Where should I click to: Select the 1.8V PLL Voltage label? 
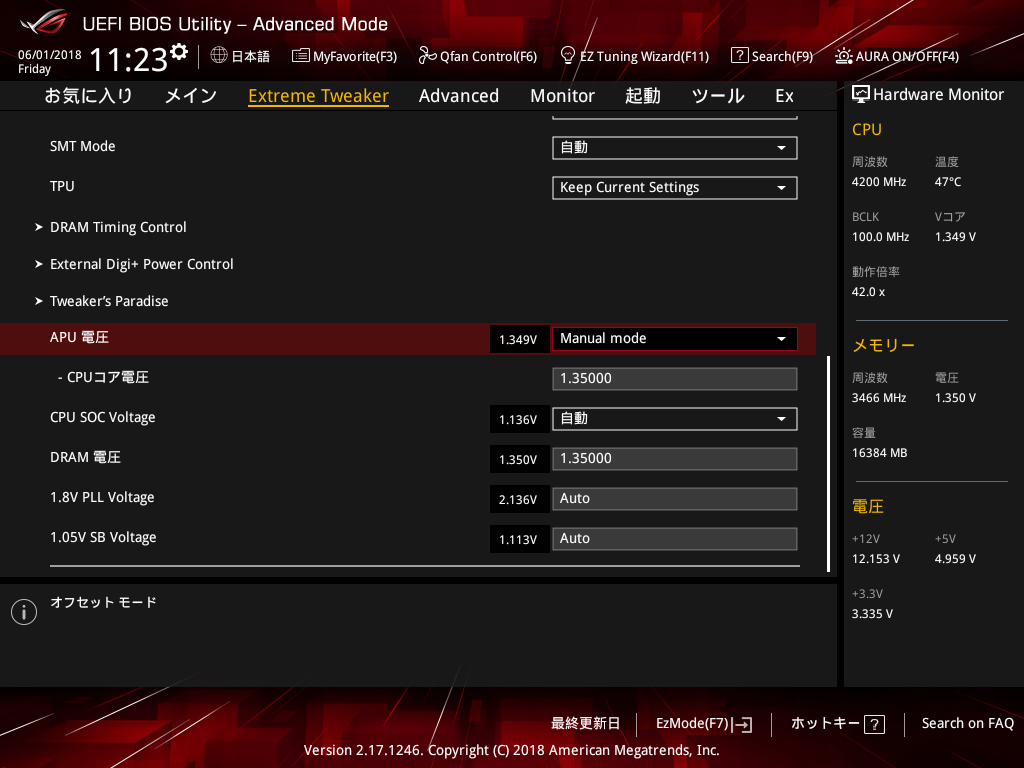point(102,498)
